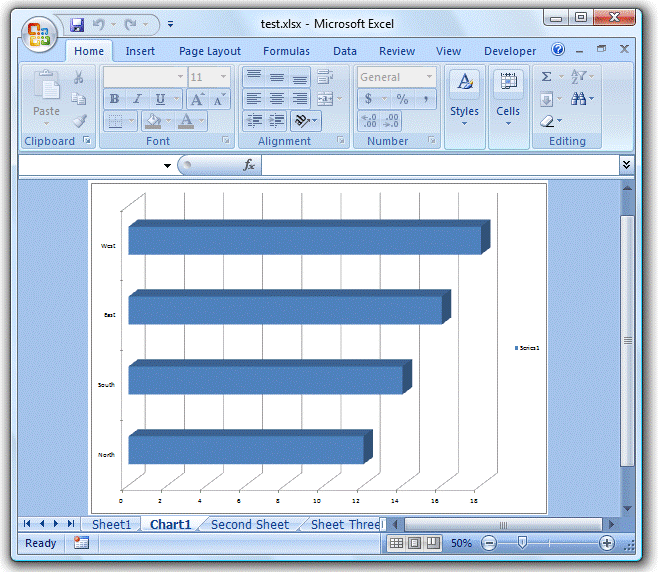Zoom out with minus button
The height and width of the screenshot is (572, 658).
pos(489,543)
